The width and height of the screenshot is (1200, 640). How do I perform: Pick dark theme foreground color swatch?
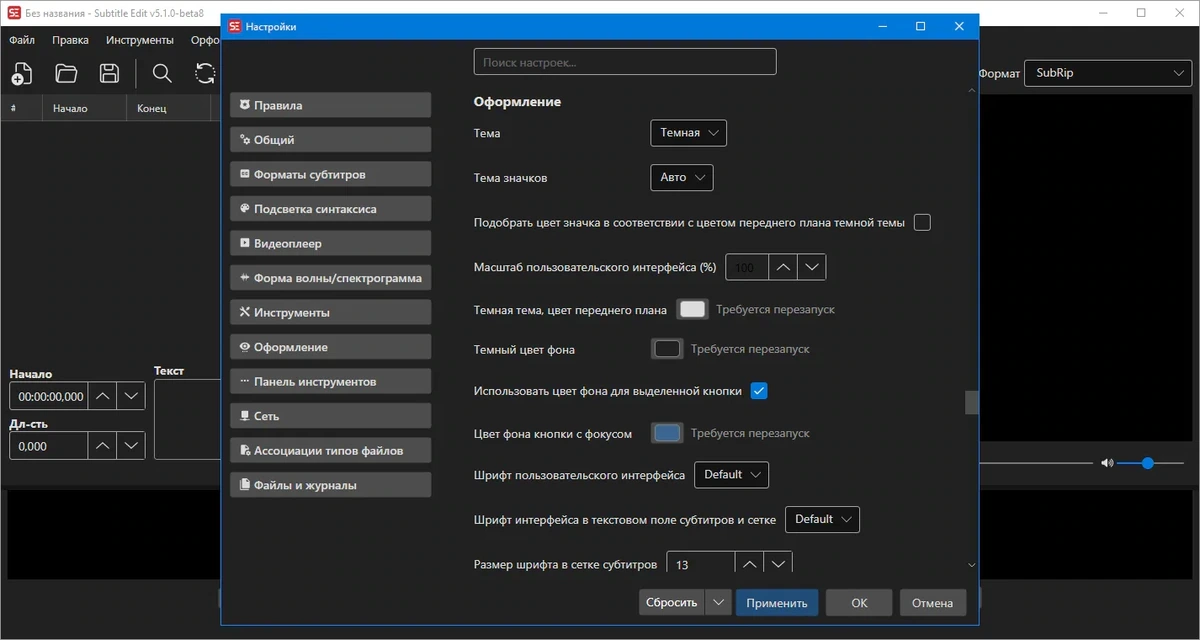tap(692, 309)
